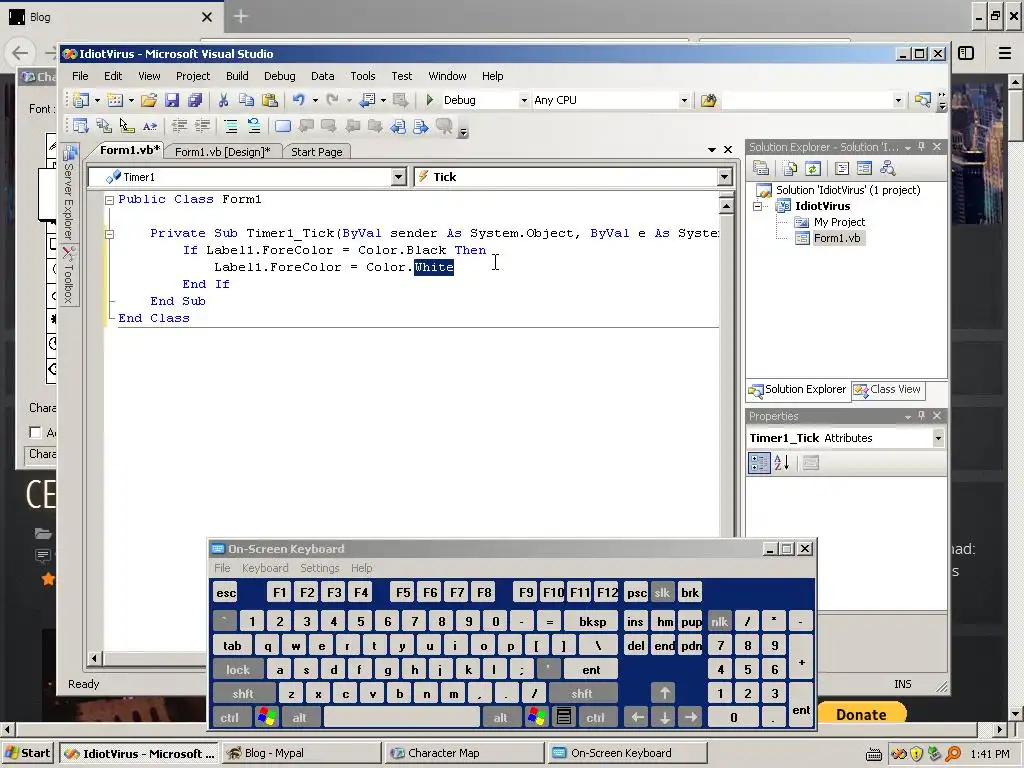Click the Windows Start button
This screenshot has width=1024, height=768.
[28, 753]
